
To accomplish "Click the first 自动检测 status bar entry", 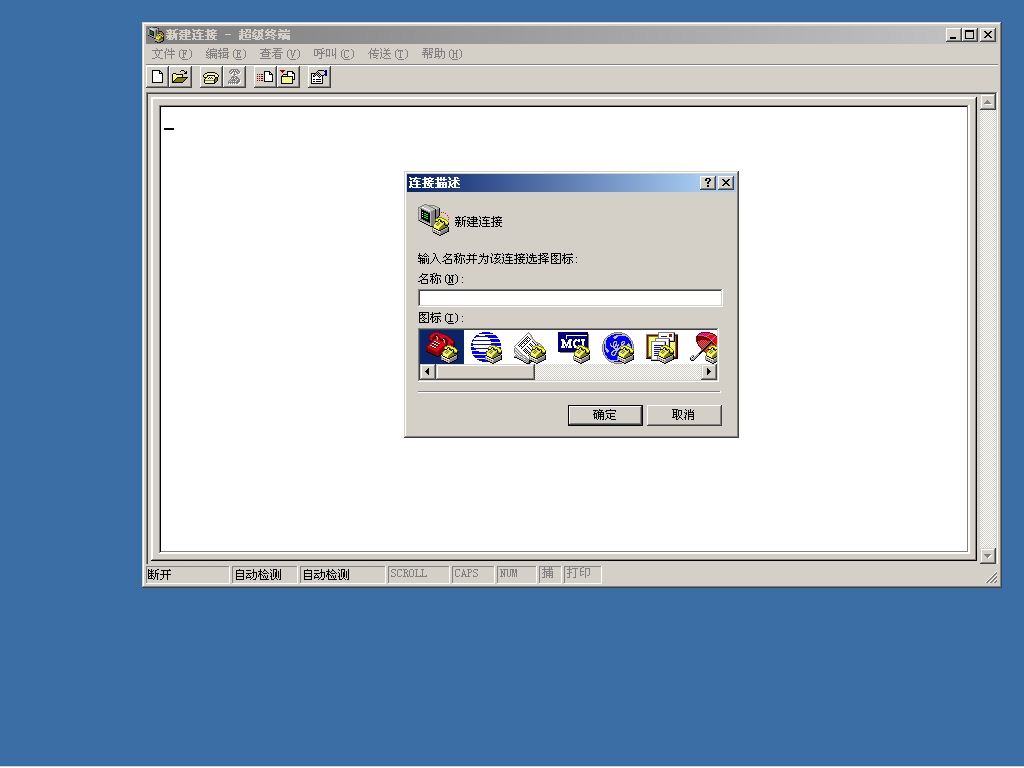I will 264,574.
